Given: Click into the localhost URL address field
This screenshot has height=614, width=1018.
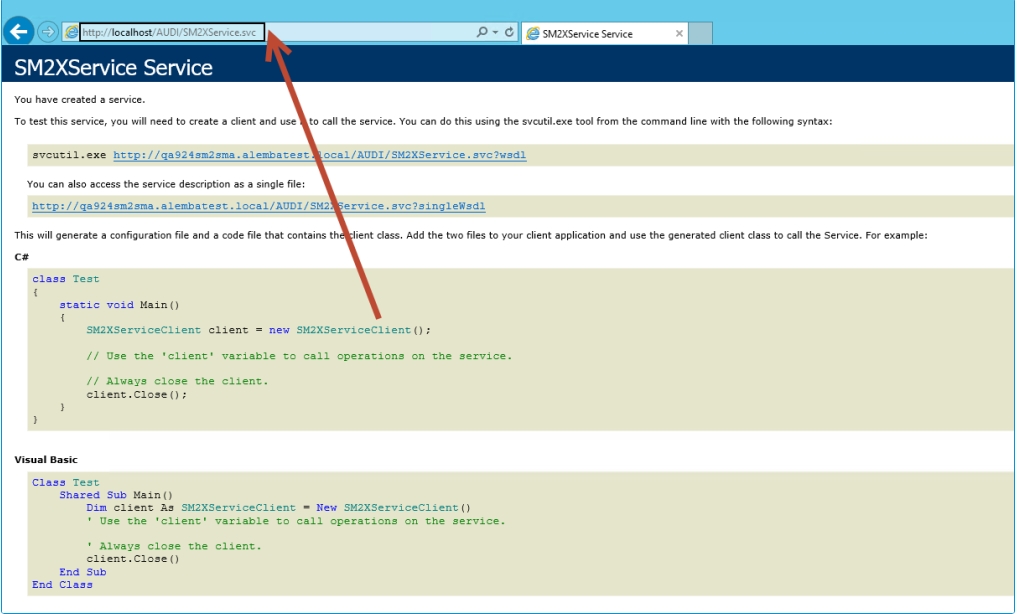Looking at the screenshot, I should point(170,33).
